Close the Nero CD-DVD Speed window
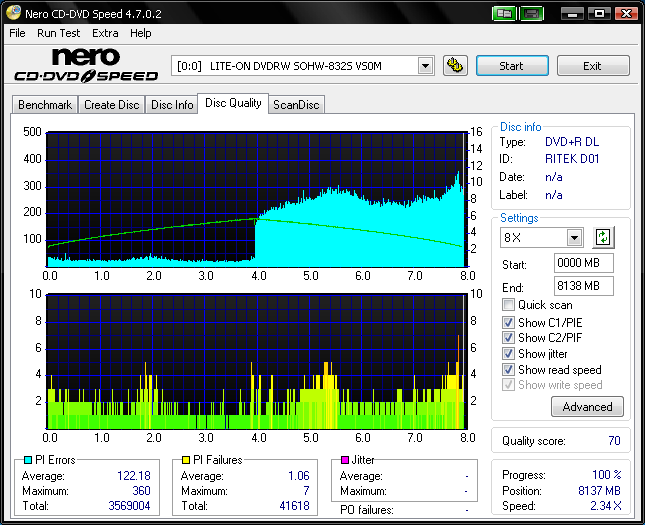The height and width of the screenshot is (525, 645). (x=626, y=14)
